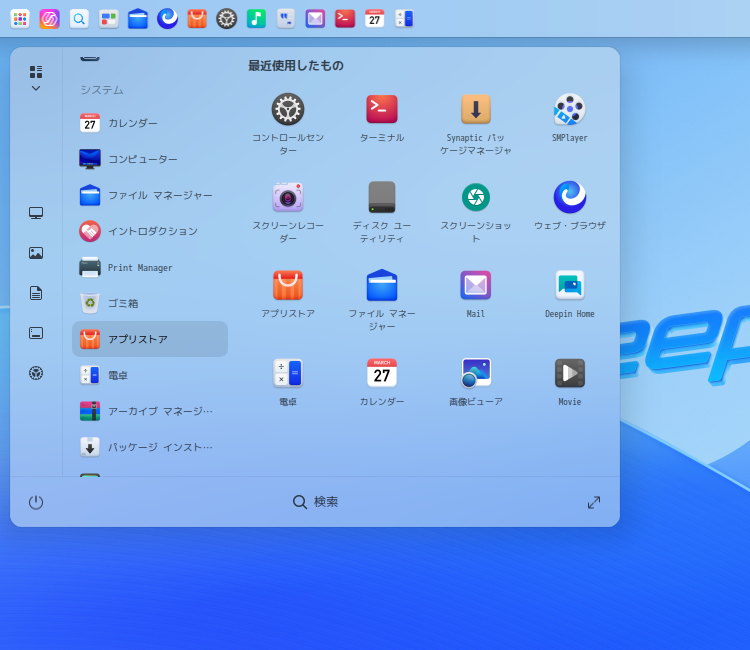Screen dimensions: 750x650
Task: Select イントロダクション in the app list
Action: (x=150, y=231)
